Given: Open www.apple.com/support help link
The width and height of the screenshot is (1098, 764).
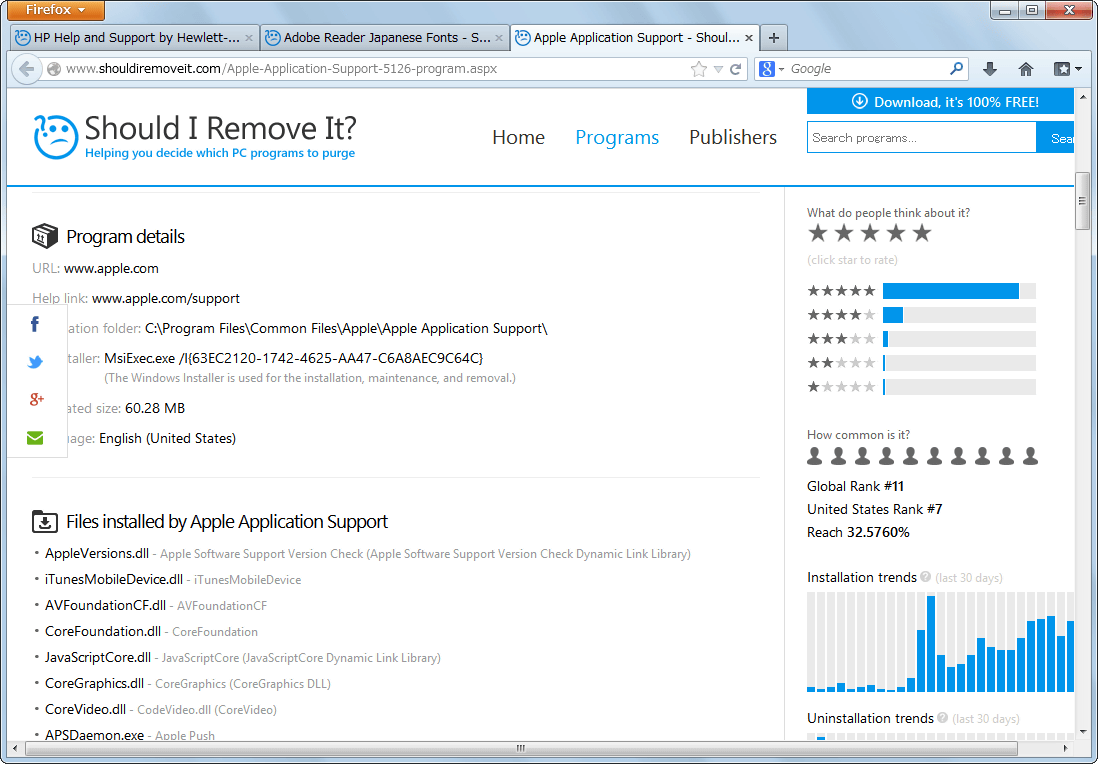Looking at the screenshot, I should click(x=166, y=298).
